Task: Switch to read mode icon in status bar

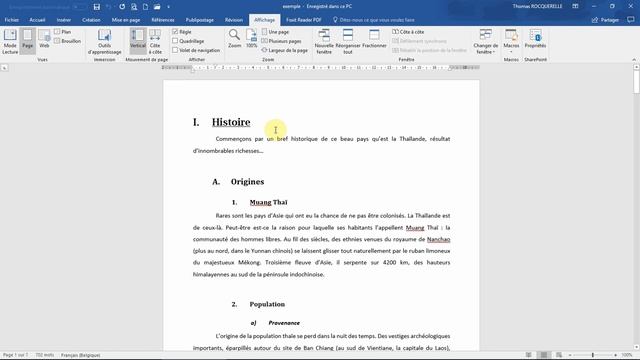Action: pyautogui.click(x=529, y=355)
